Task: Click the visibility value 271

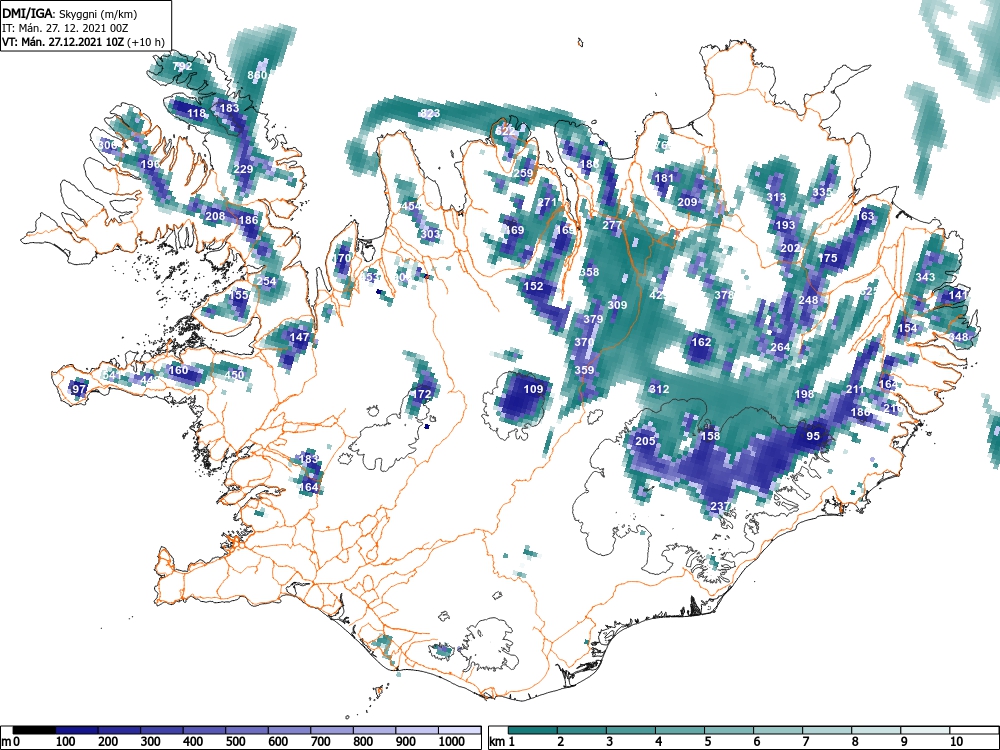Action: coord(547,202)
